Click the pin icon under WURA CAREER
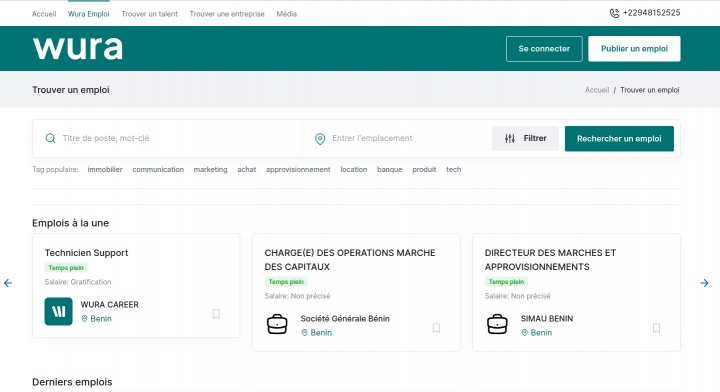Screen dimensions: 720x392 click(x=84, y=319)
